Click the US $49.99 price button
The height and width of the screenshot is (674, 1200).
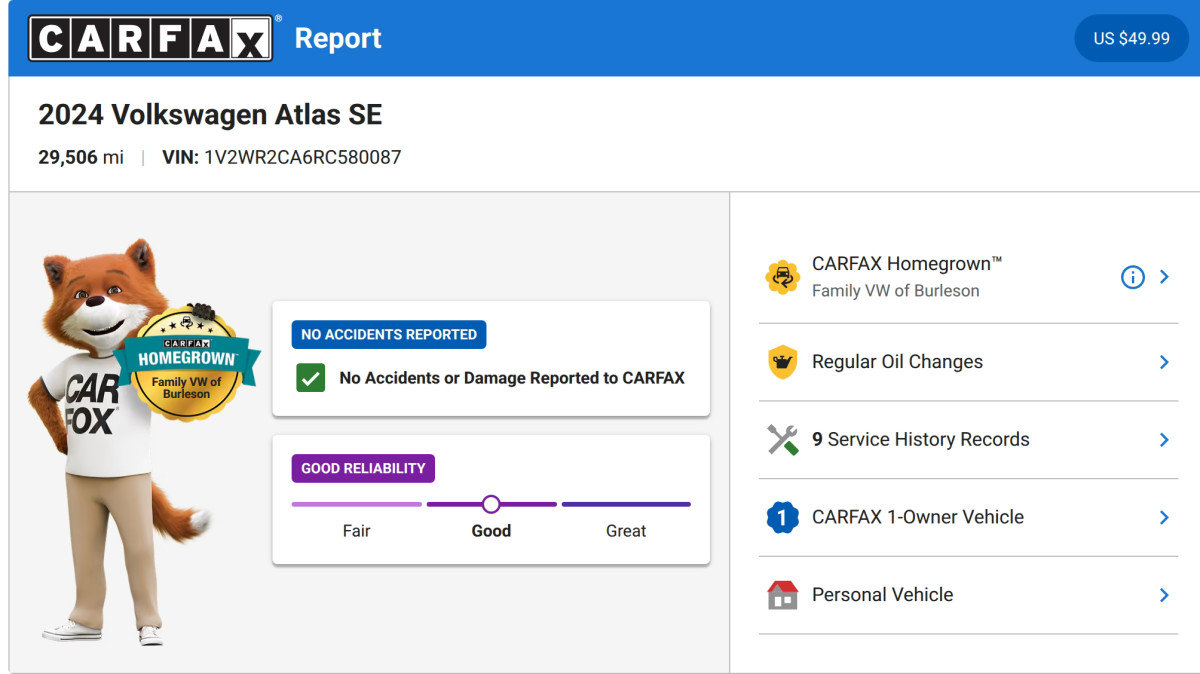1131,38
